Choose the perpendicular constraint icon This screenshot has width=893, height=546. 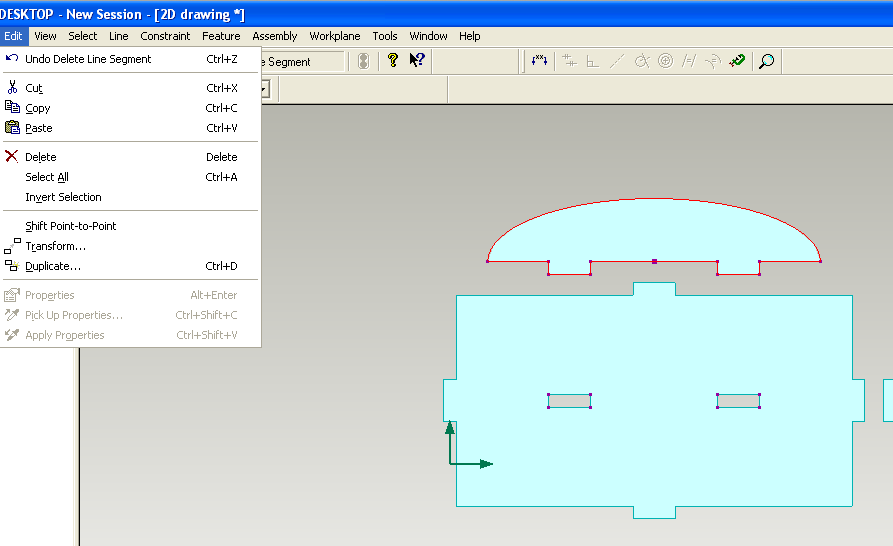[x=592, y=61]
